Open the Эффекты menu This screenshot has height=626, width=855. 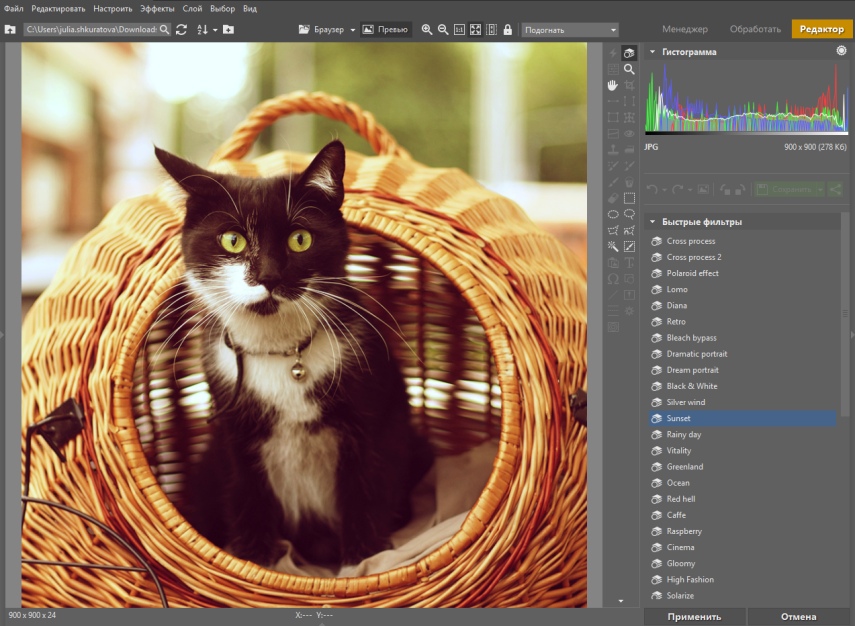click(x=157, y=9)
